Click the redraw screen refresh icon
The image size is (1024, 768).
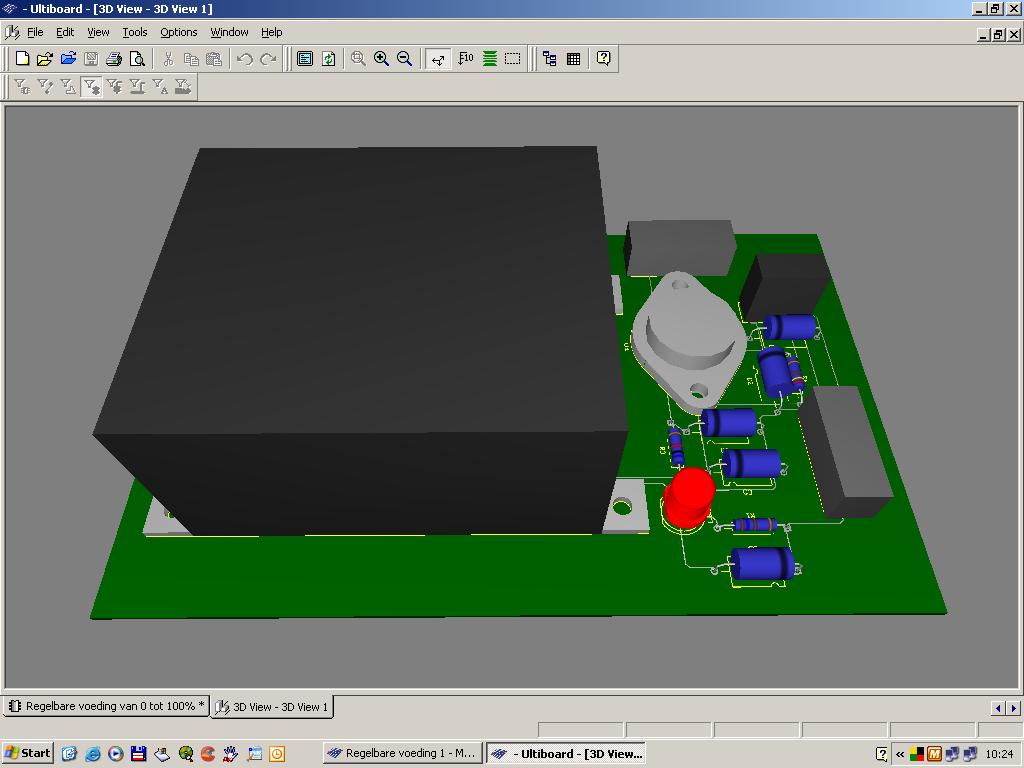(x=328, y=59)
